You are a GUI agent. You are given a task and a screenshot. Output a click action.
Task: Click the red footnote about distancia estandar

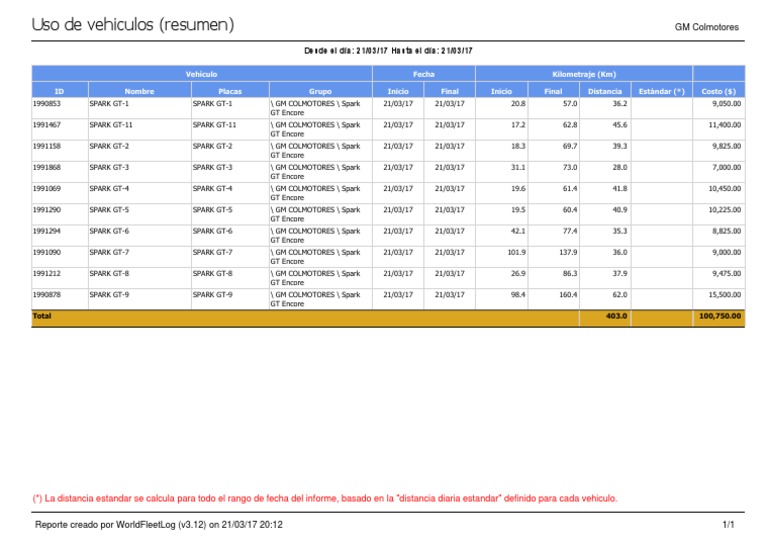[325, 498]
